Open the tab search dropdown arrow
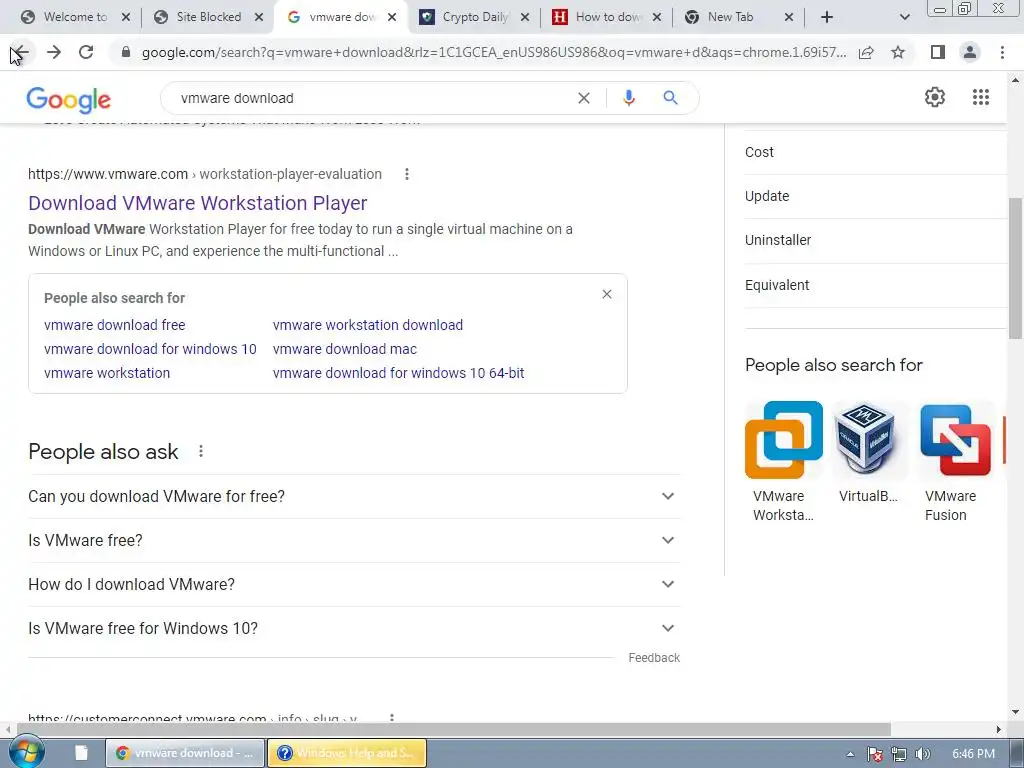Viewport: 1024px width, 768px height. pyautogui.click(x=904, y=17)
